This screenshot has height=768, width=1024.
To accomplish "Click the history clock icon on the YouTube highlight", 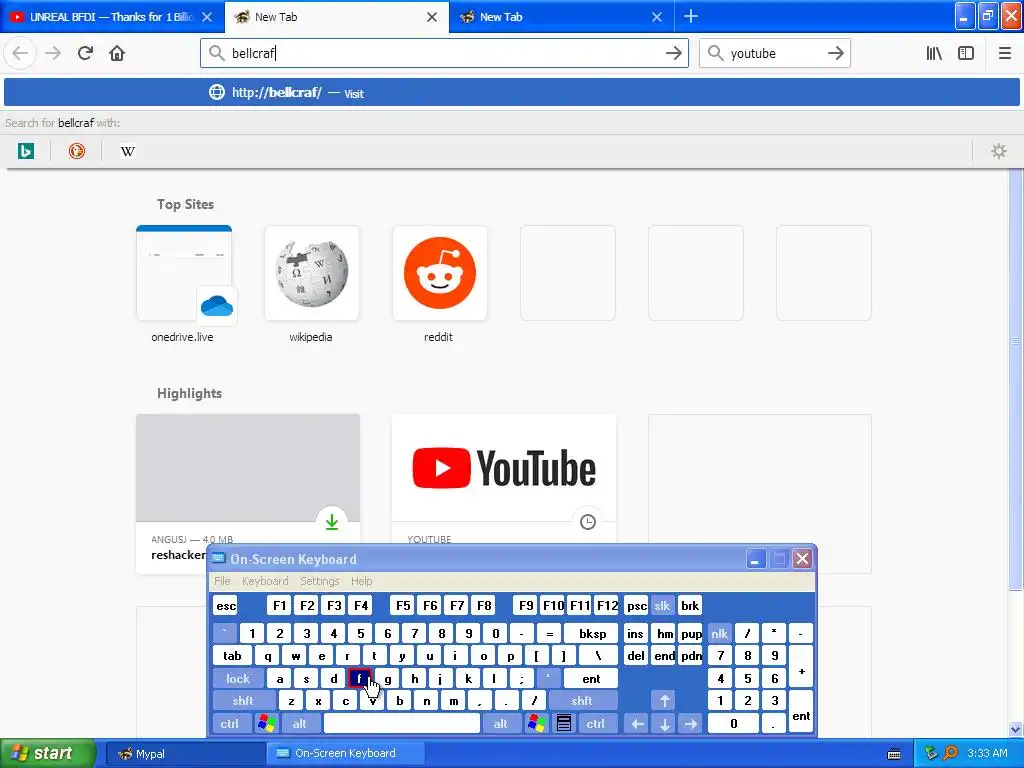I will [588, 522].
